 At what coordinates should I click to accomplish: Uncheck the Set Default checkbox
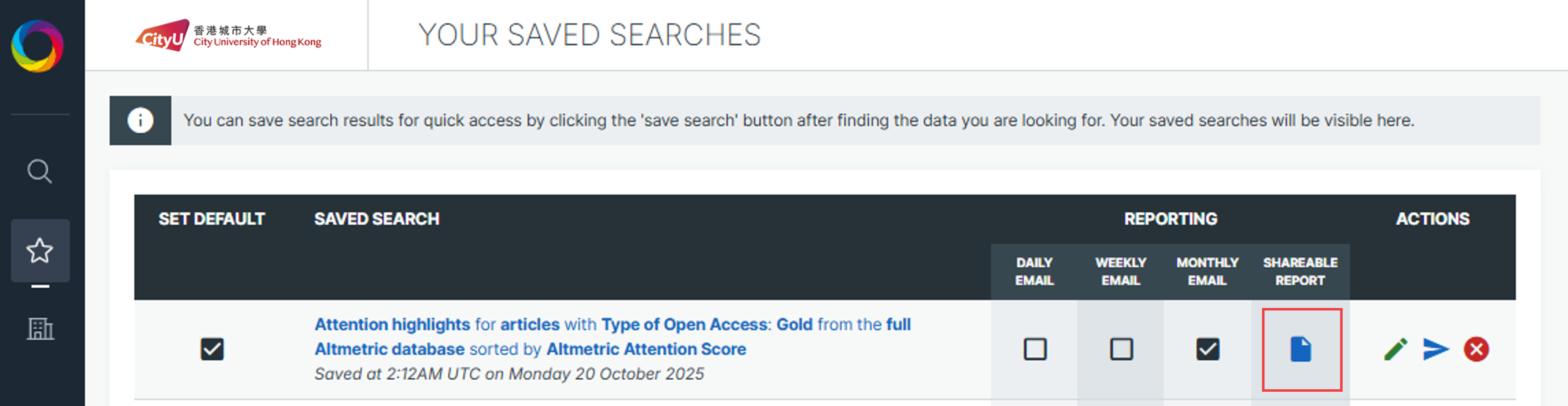tap(212, 349)
